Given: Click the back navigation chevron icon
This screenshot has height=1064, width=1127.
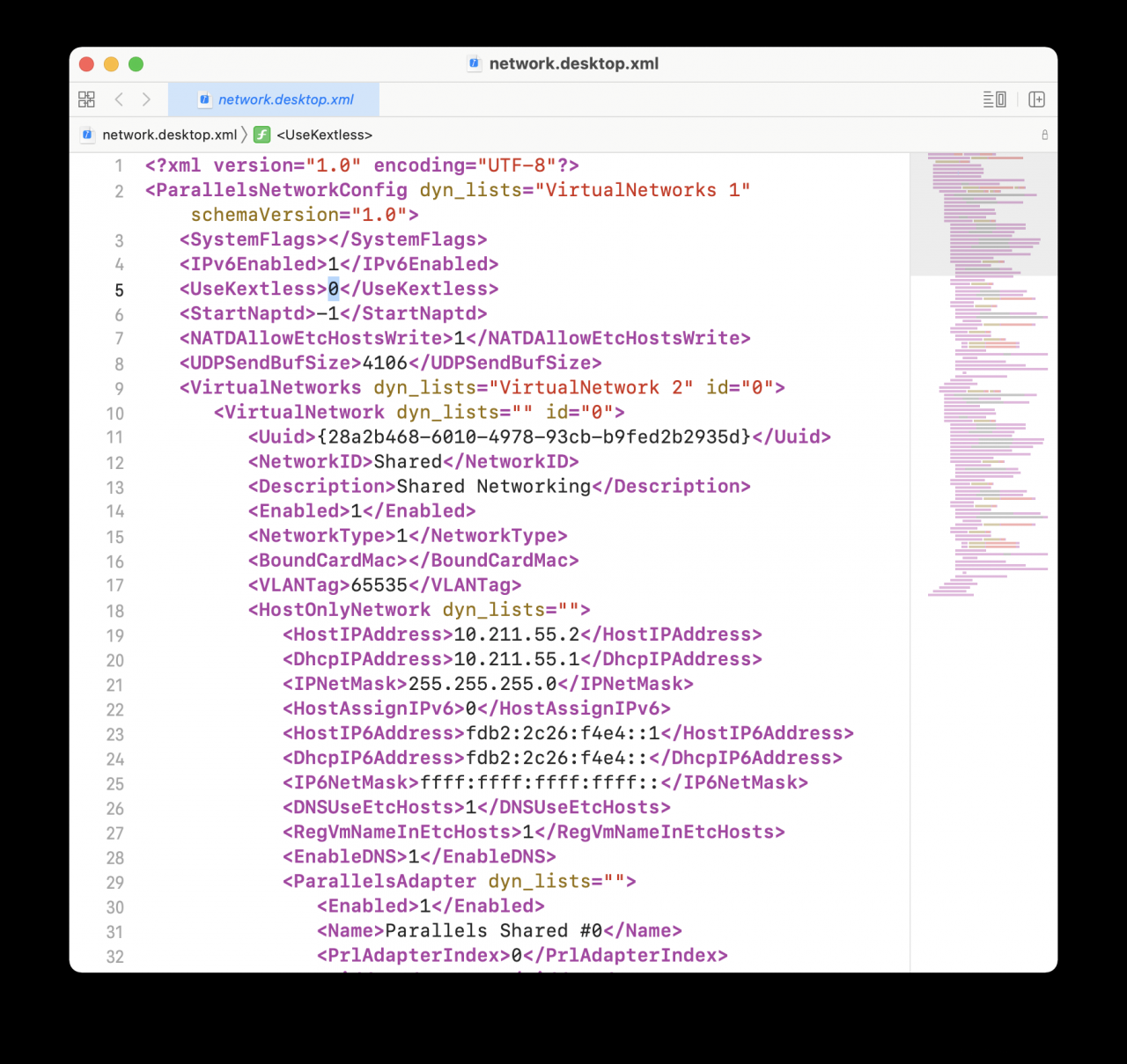Looking at the screenshot, I should pyautogui.click(x=119, y=99).
